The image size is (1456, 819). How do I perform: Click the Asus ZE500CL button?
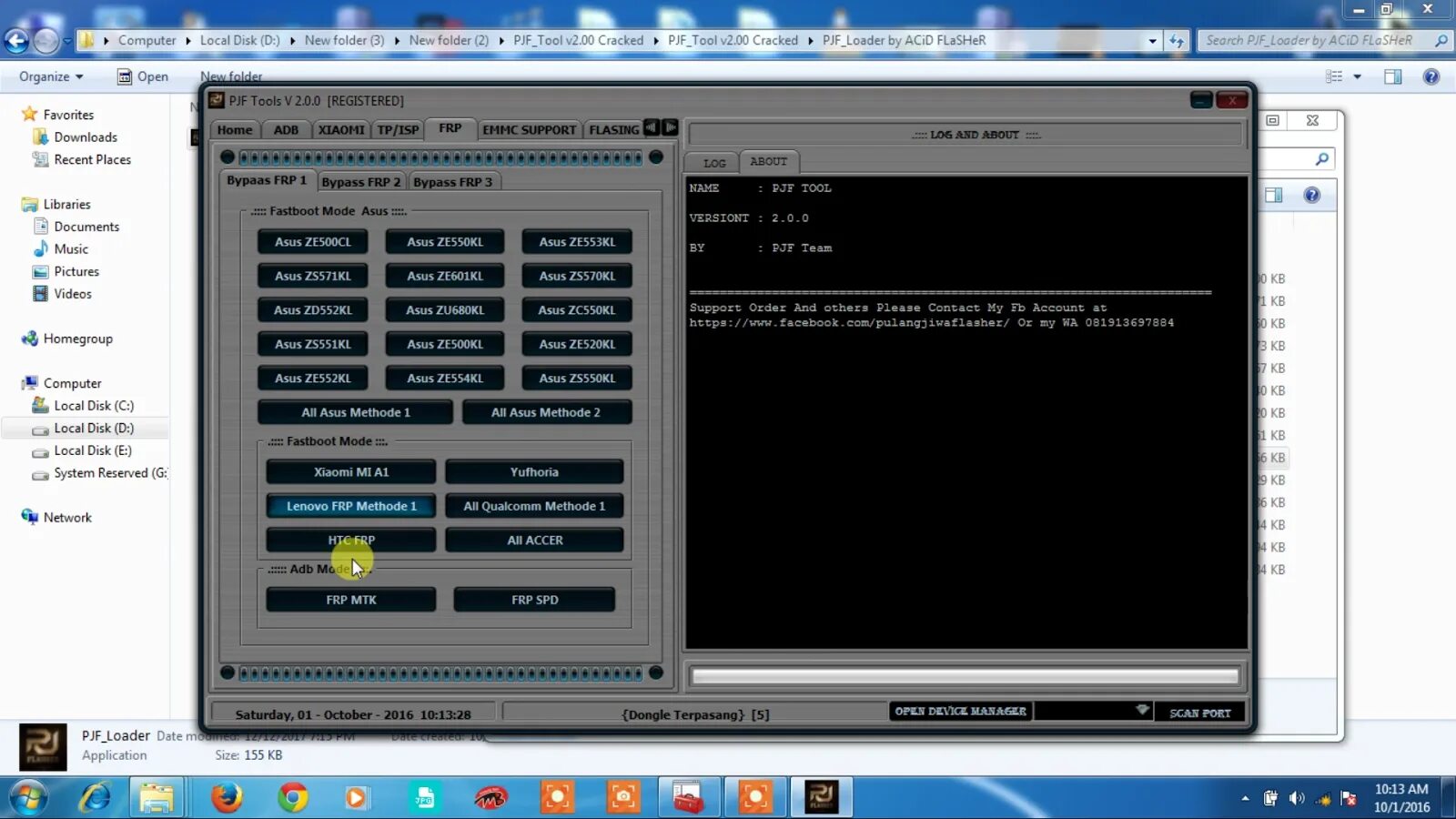[x=313, y=242]
